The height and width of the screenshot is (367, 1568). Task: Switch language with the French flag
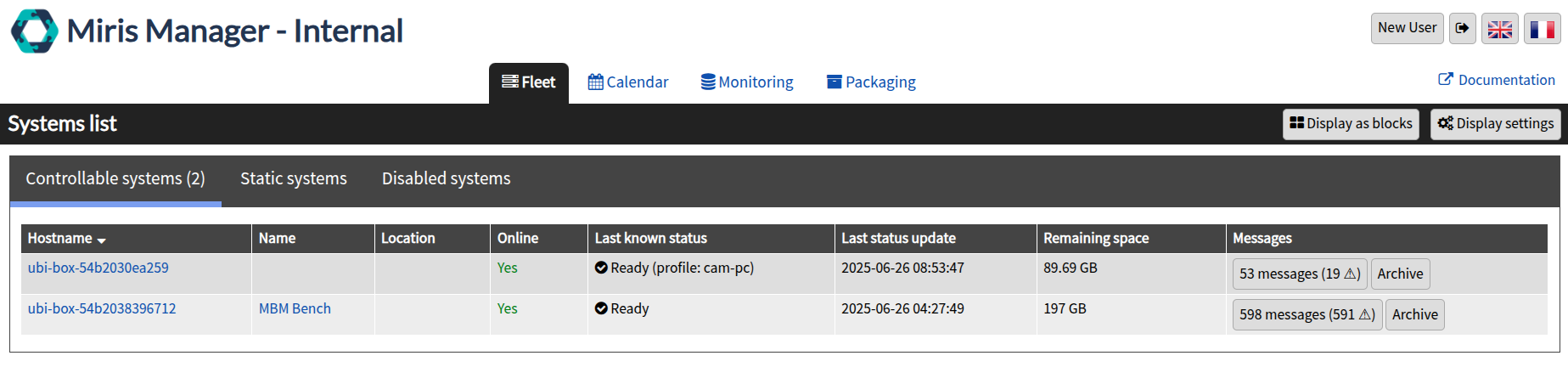click(1542, 29)
